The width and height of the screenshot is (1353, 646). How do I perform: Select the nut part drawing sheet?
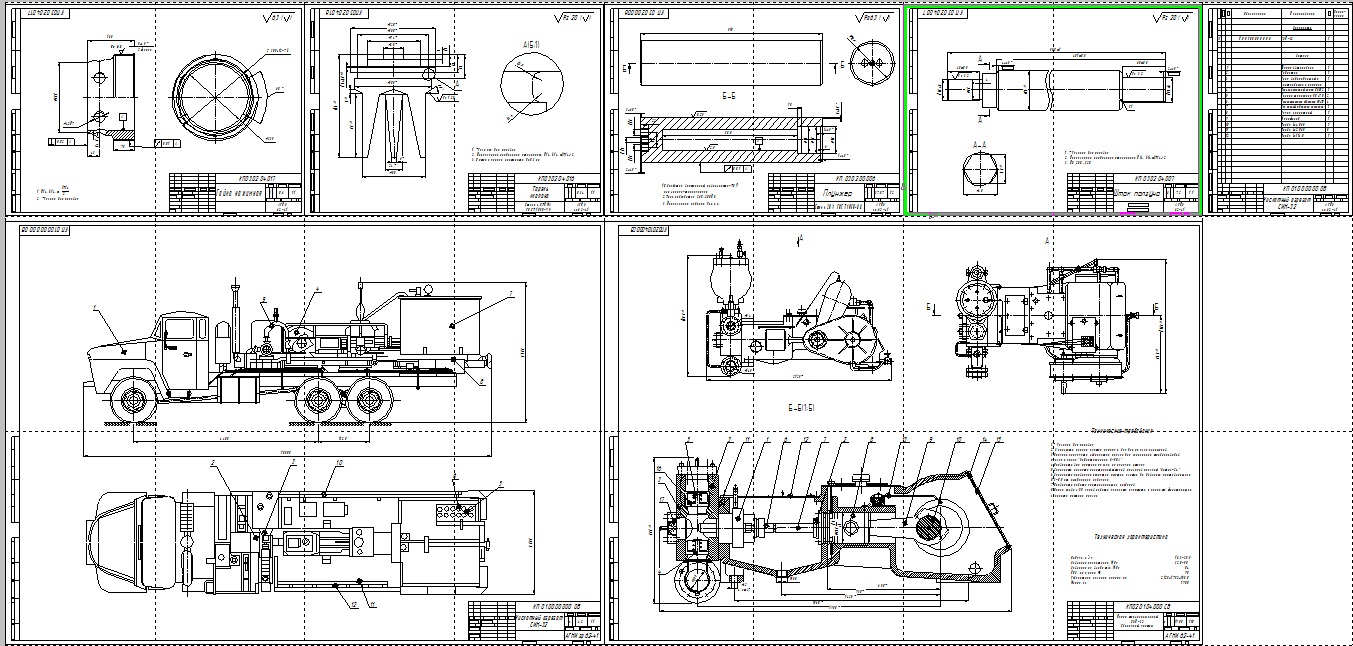pyautogui.click(x=155, y=110)
